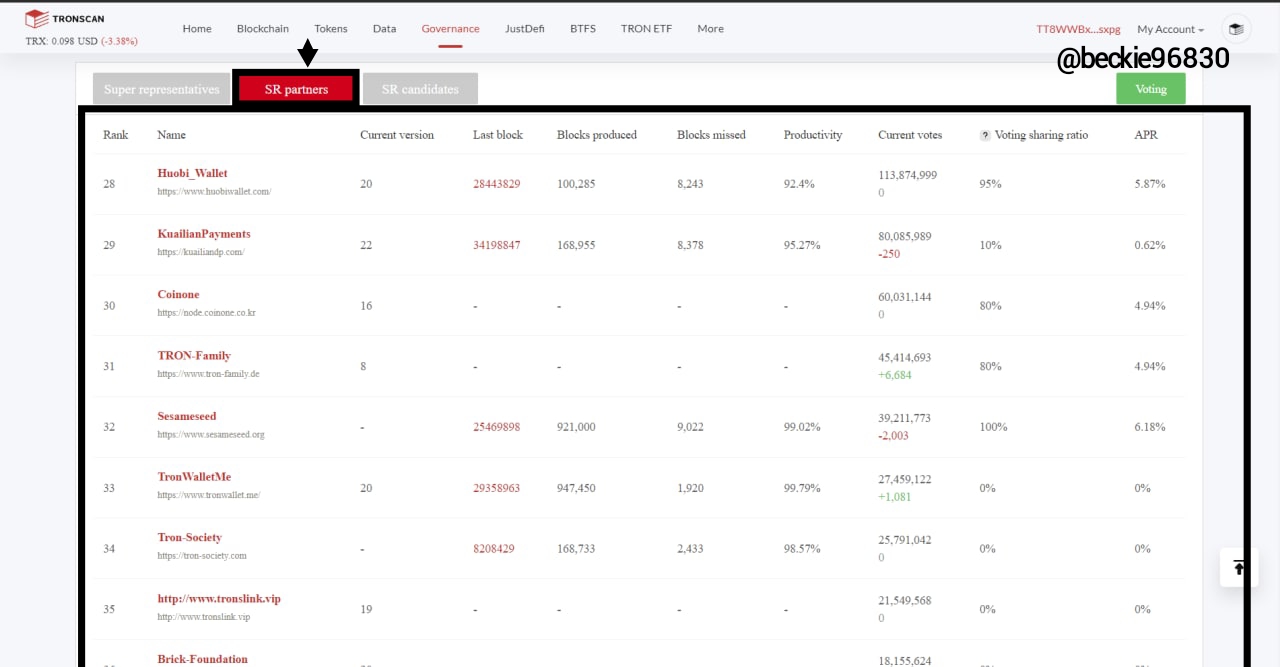Click Tron-Society blocks missed 2,433
Image resolution: width=1280 pixels, height=667 pixels.
click(x=691, y=549)
